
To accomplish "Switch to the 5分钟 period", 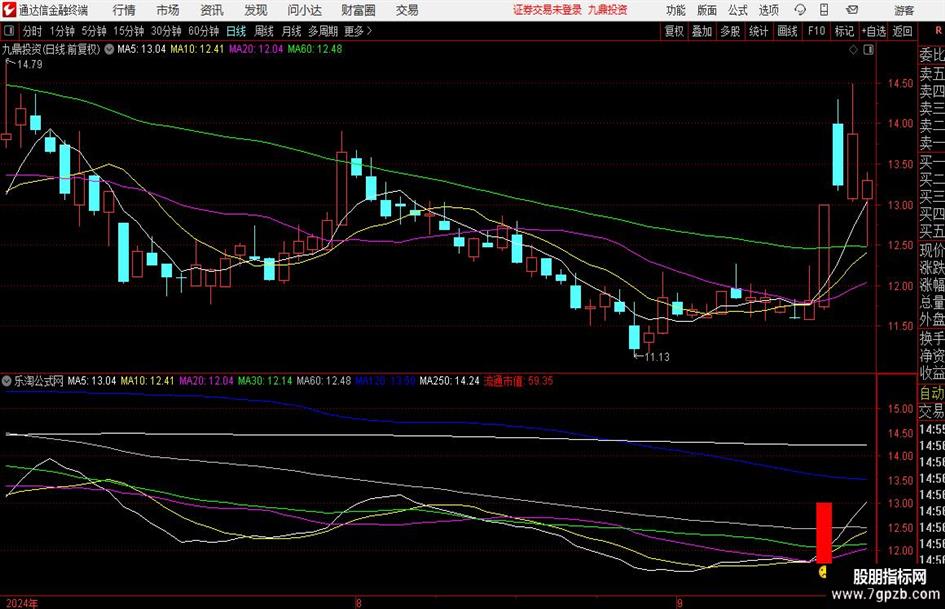I will (x=93, y=31).
